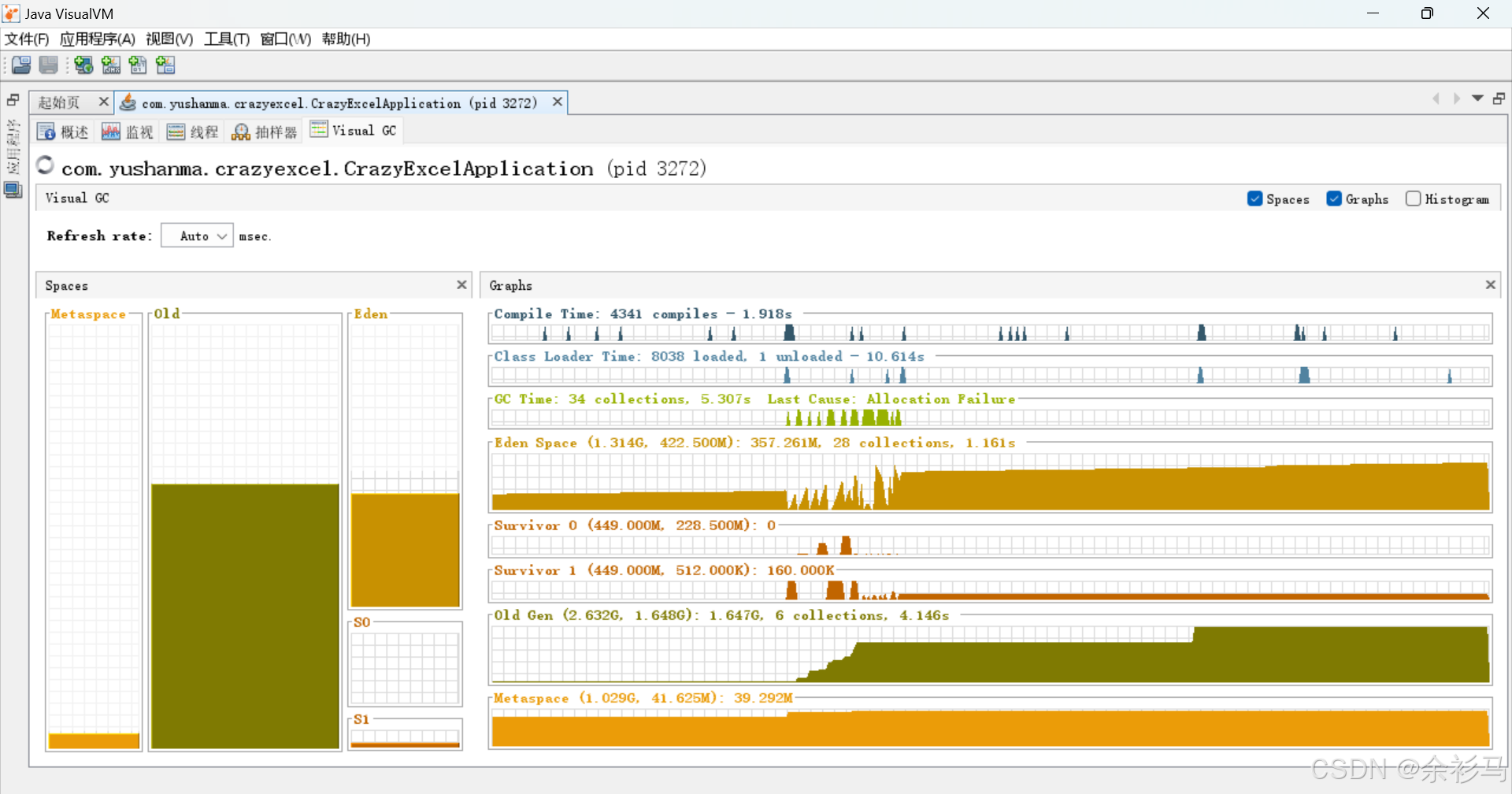
Task: Switch to the 概述 tab
Action: (64, 132)
